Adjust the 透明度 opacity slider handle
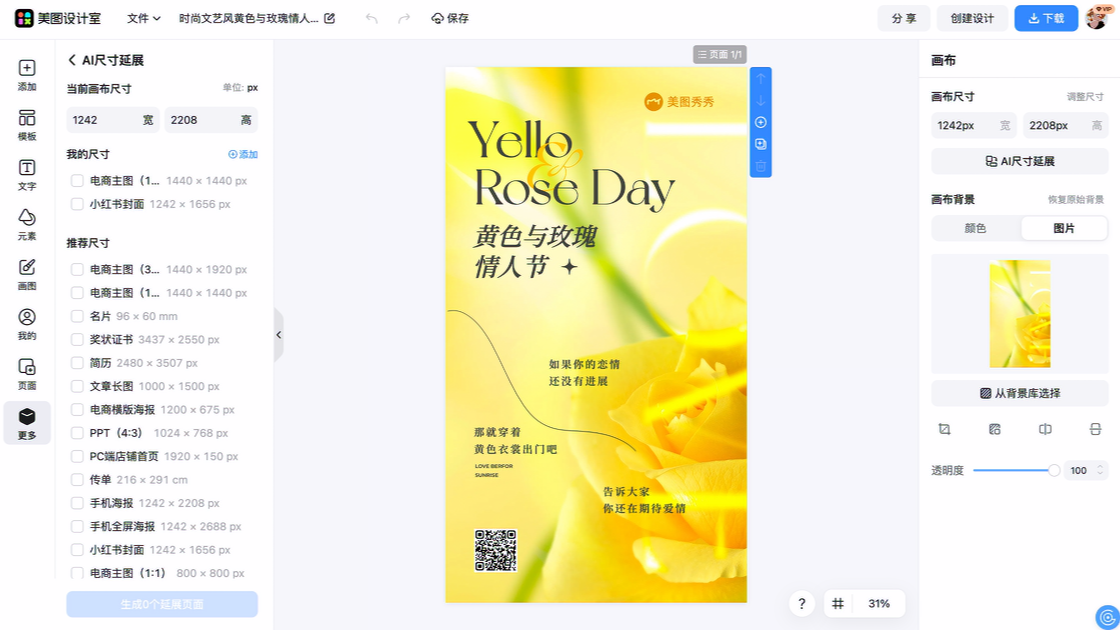Viewport: 1120px width, 630px height. point(1054,470)
